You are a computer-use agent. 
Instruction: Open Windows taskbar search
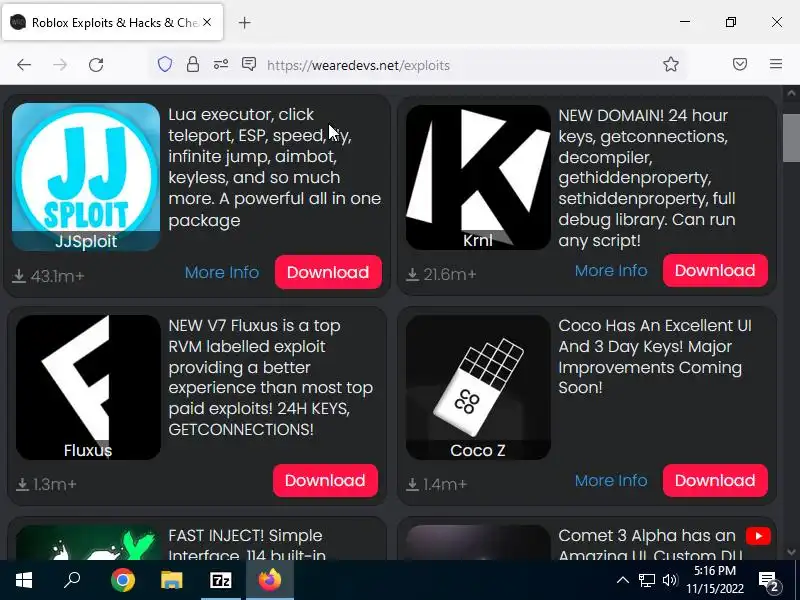pyautogui.click(x=72, y=580)
